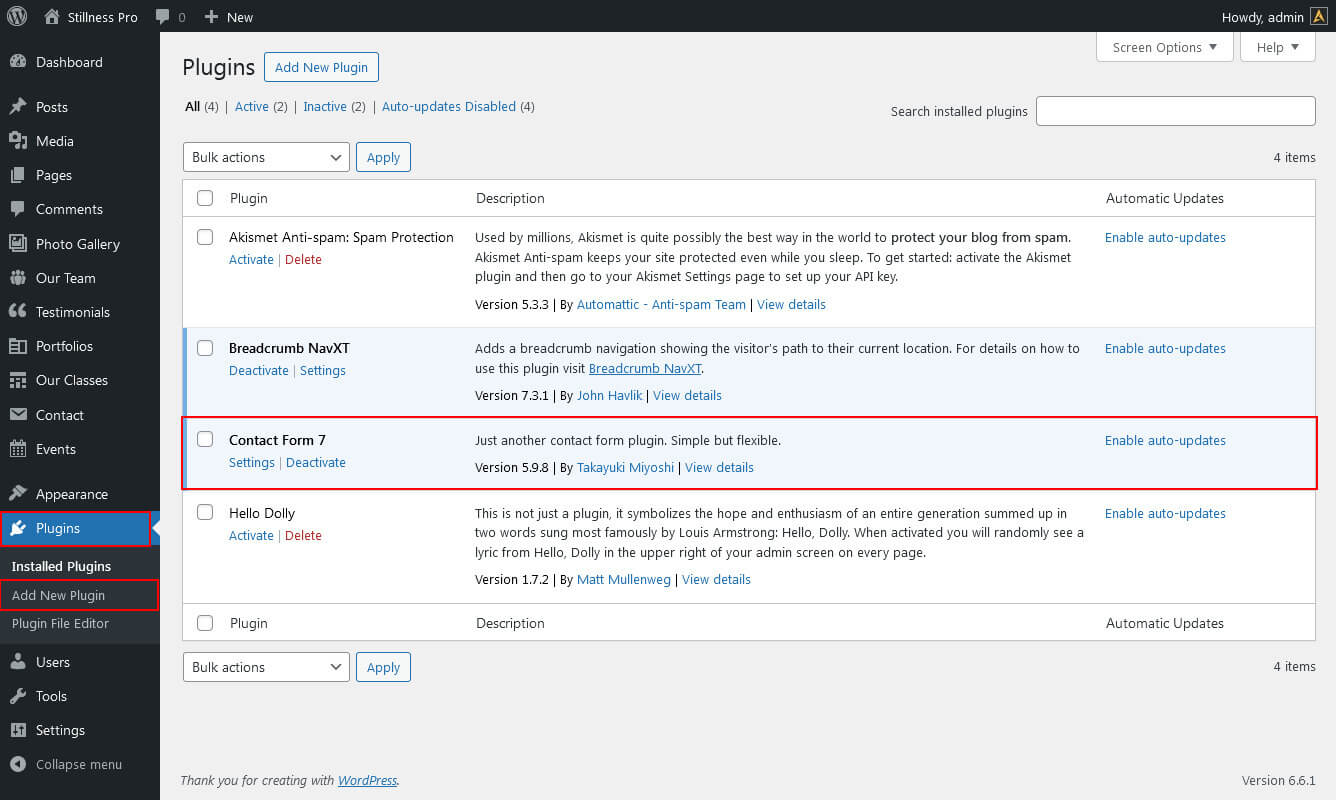The width and height of the screenshot is (1336, 800).
Task: Activate the Akismet Anti-spam plugin
Action: tap(251, 259)
